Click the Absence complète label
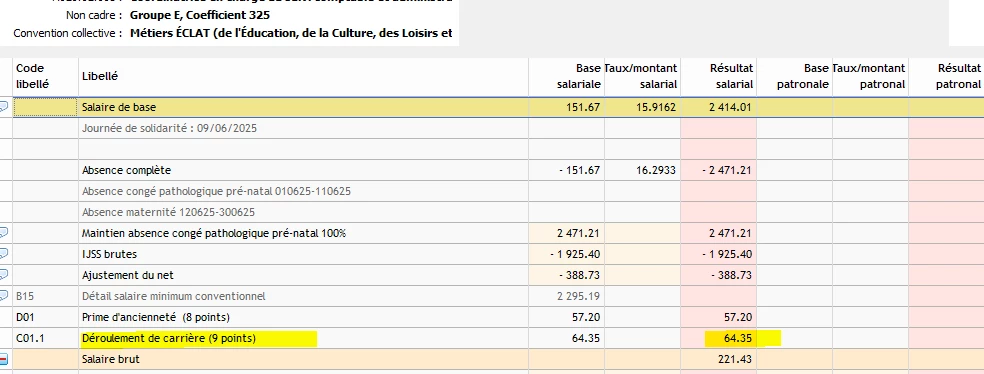This screenshot has height=374, width=984. [126, 170]
